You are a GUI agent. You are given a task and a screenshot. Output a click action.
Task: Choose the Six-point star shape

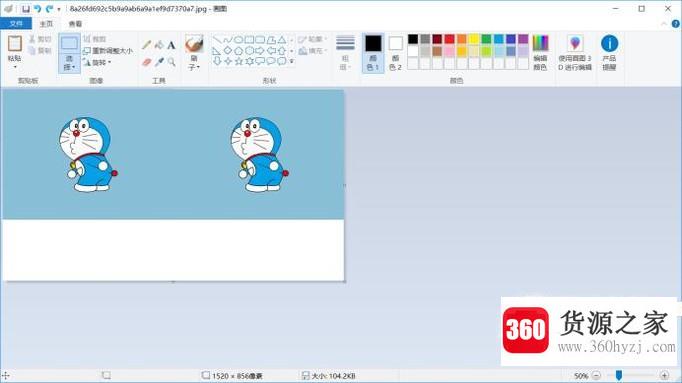tap(249, 61)
